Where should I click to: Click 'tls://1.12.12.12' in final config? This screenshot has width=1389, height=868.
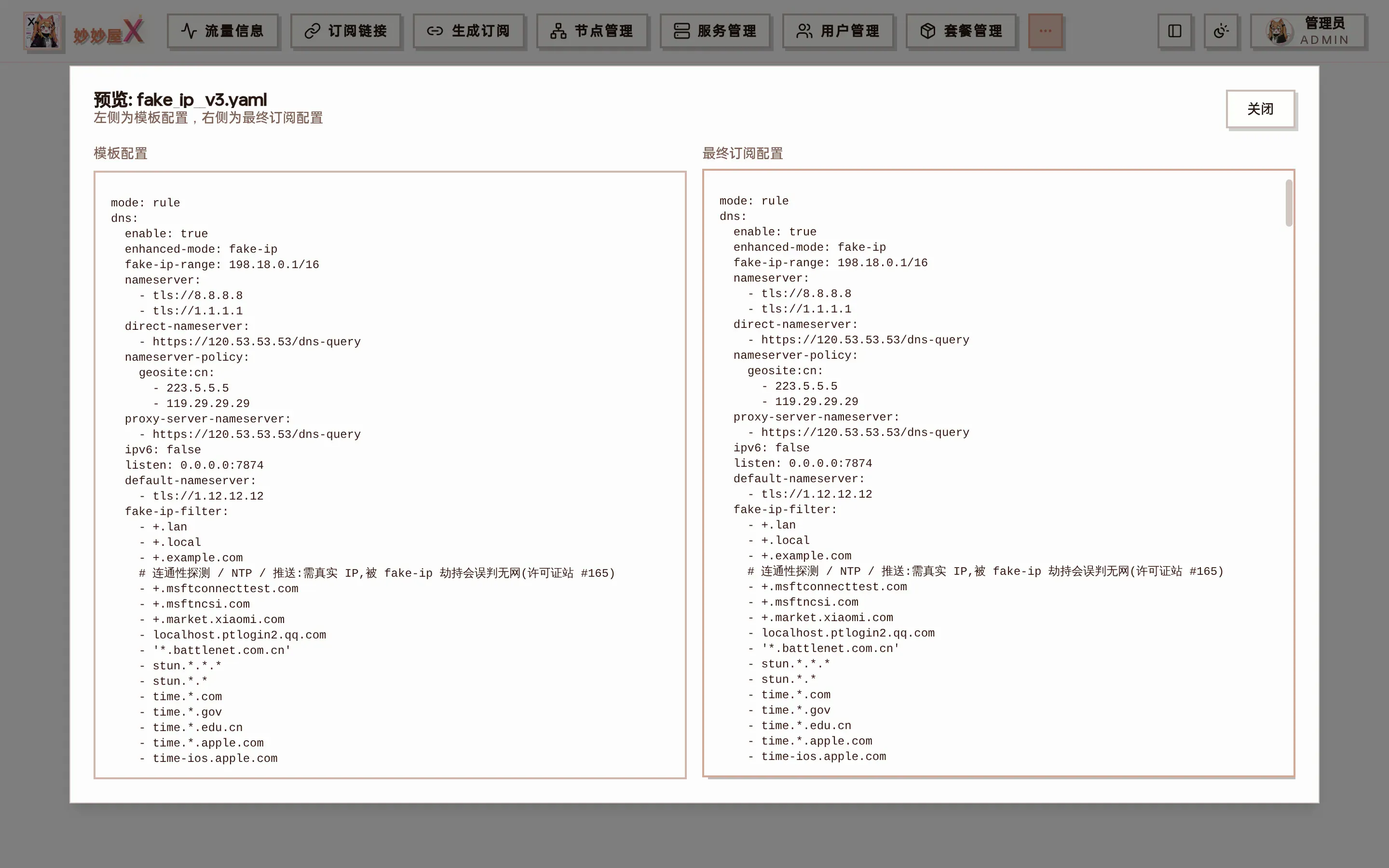(816, 494)
